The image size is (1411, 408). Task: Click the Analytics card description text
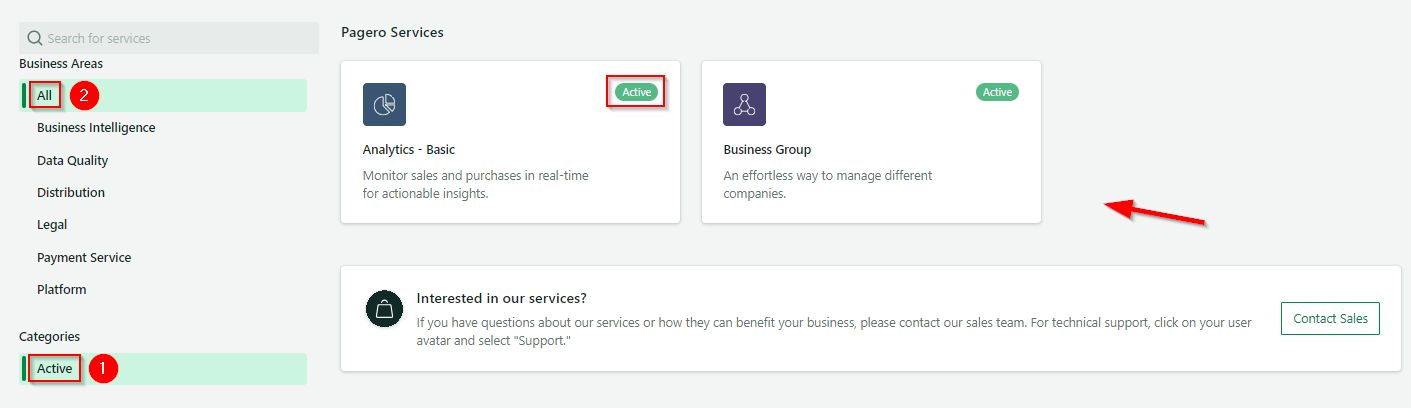tap(476, 184)
